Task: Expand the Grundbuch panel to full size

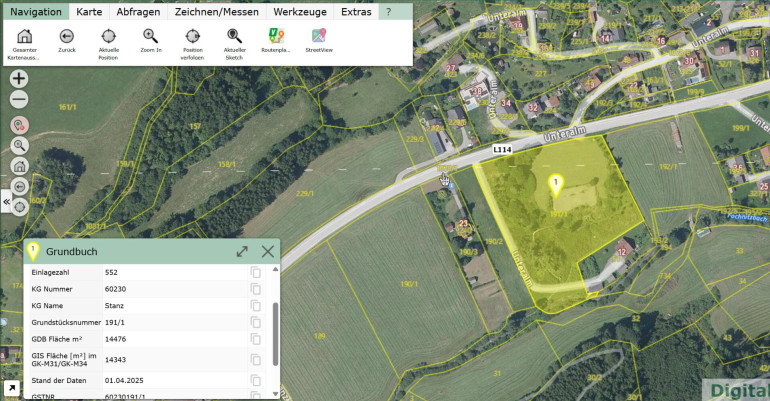Action: coord(242,252)
